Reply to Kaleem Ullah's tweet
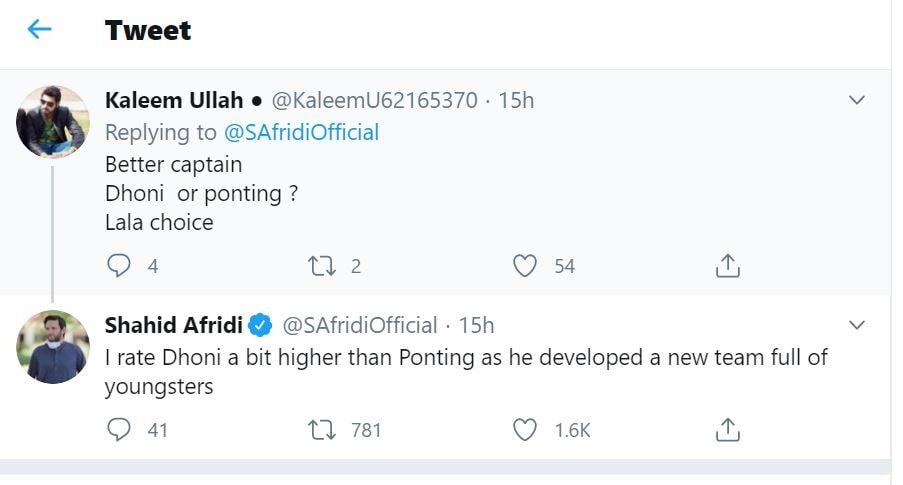The image size is (903, 485). coord(119,266)
